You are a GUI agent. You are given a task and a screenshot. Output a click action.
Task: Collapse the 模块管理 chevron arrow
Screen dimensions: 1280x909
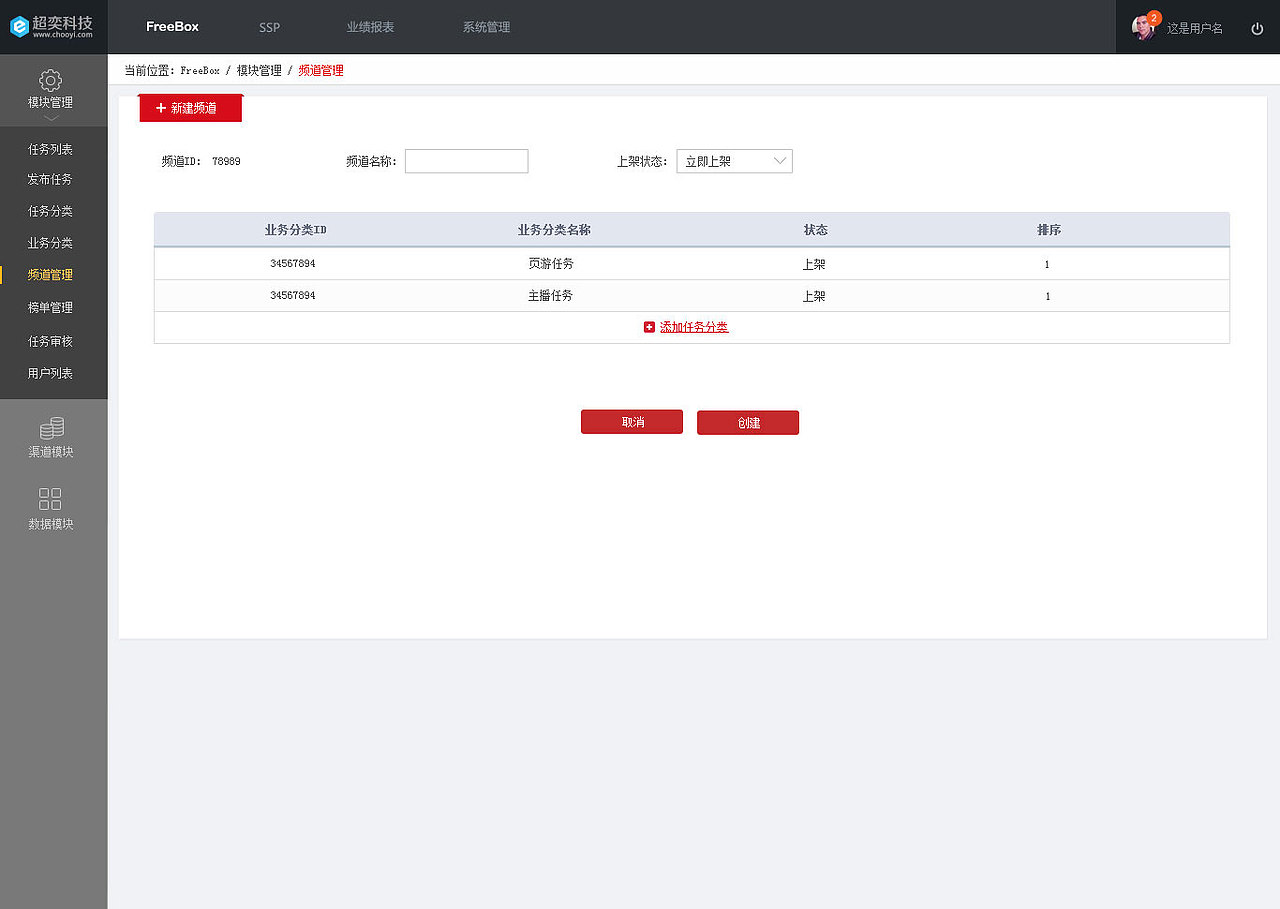click(x=51, y=118)
